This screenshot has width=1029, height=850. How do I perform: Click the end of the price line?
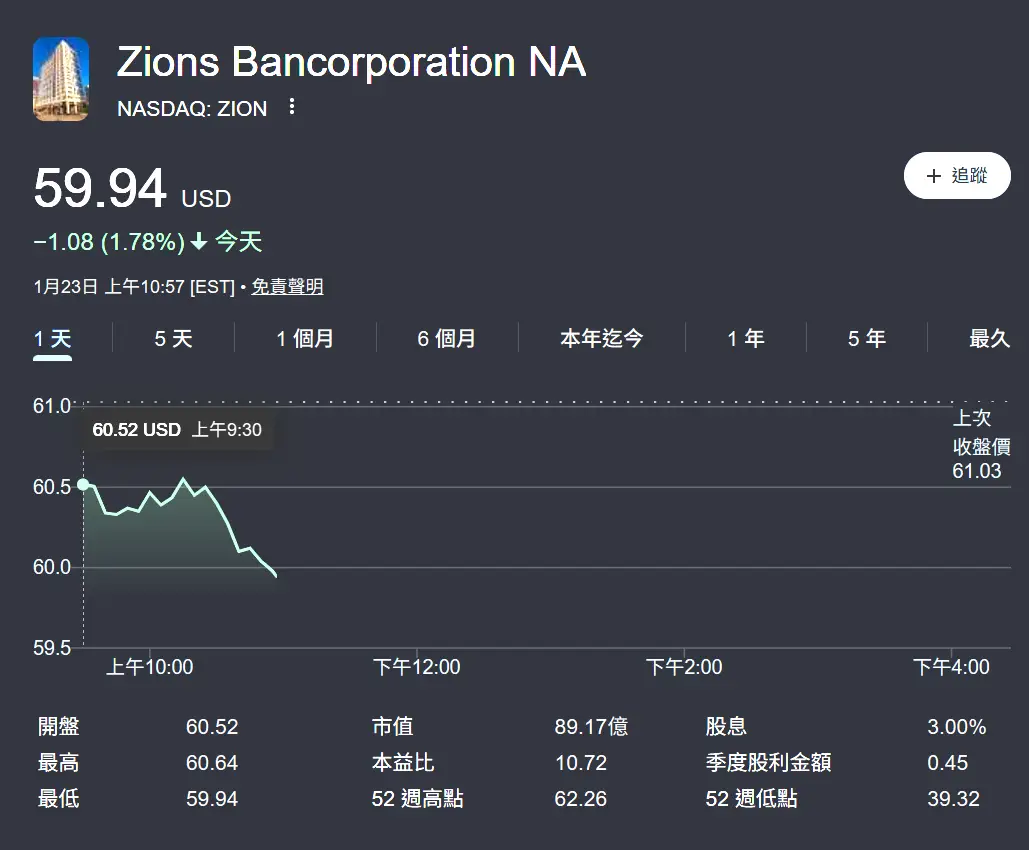click(275, 575)
